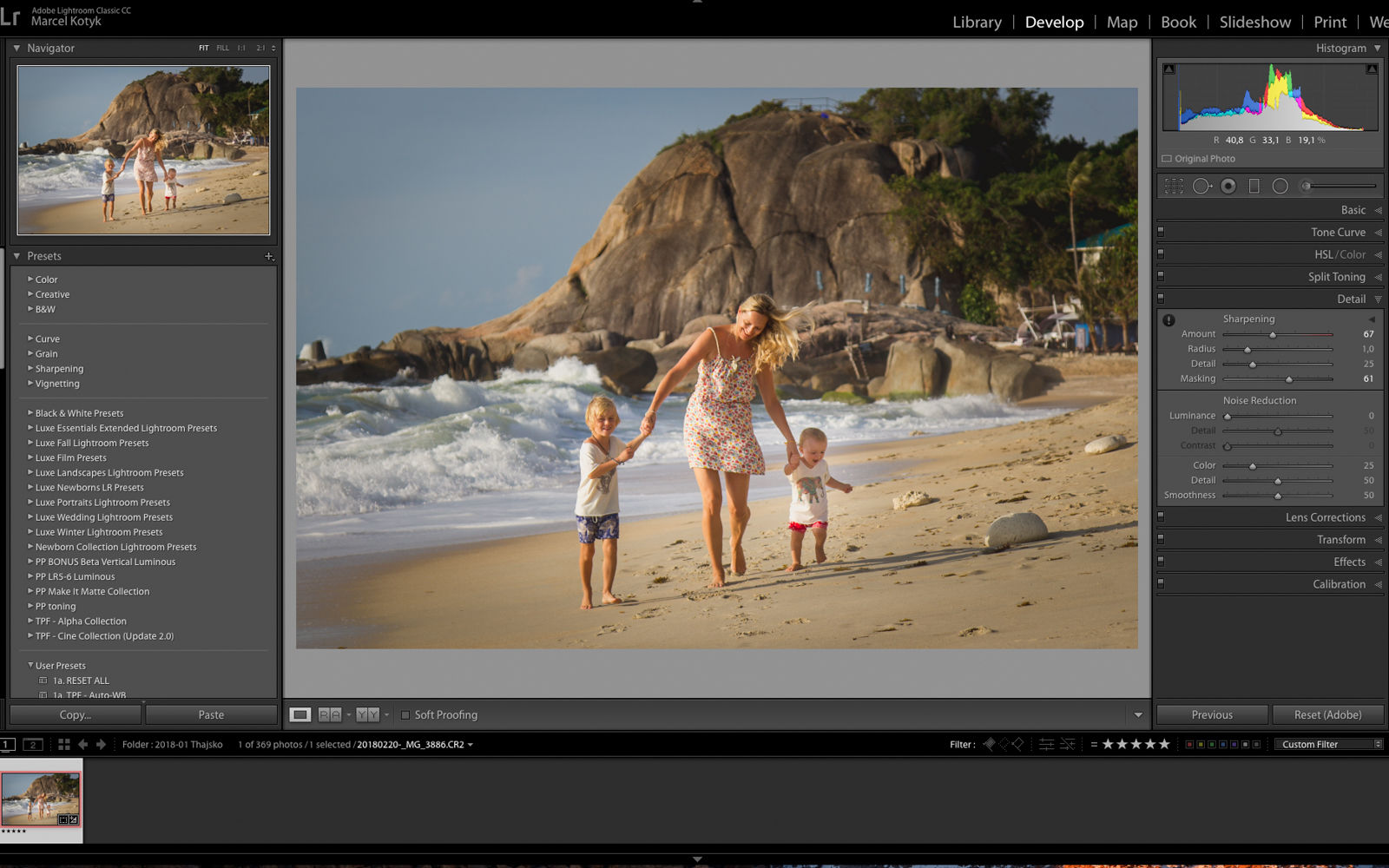The height and width of the screenshot is (868, 1389).
Task: Click rating equals comparison symbol
Action: tap(1094, 745)
